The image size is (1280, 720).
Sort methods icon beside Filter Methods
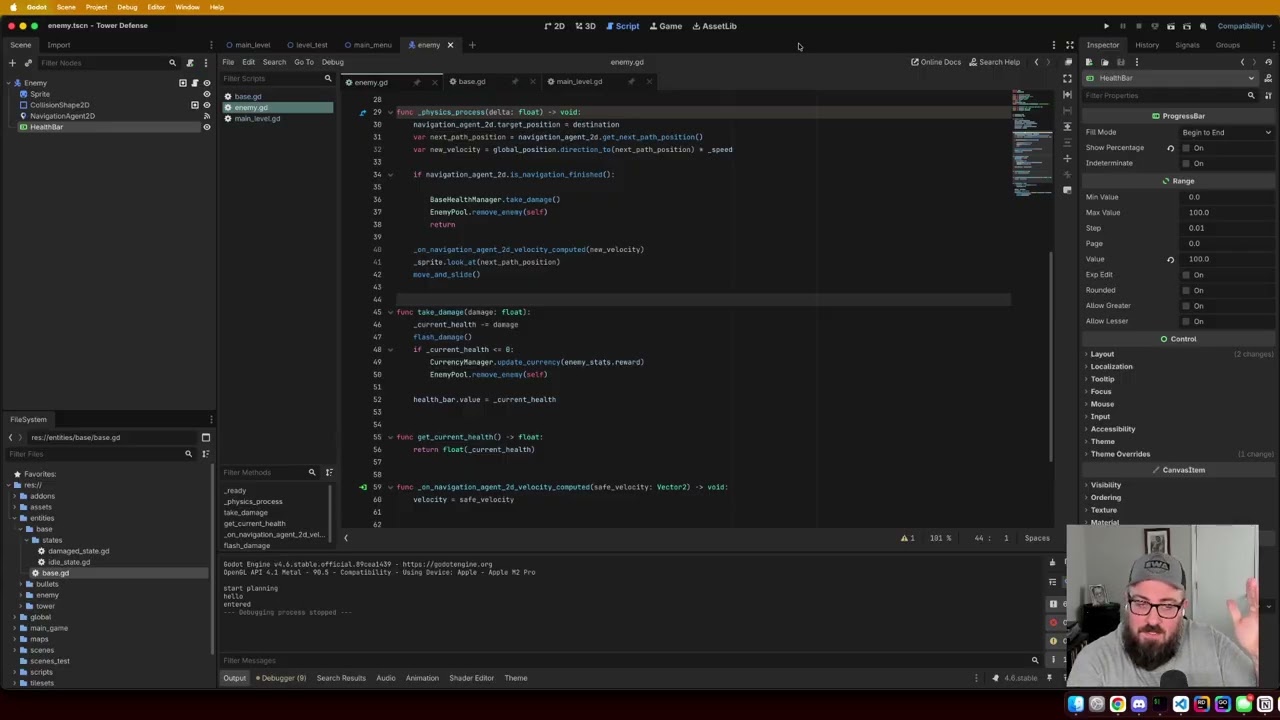(x=328, y=472)
